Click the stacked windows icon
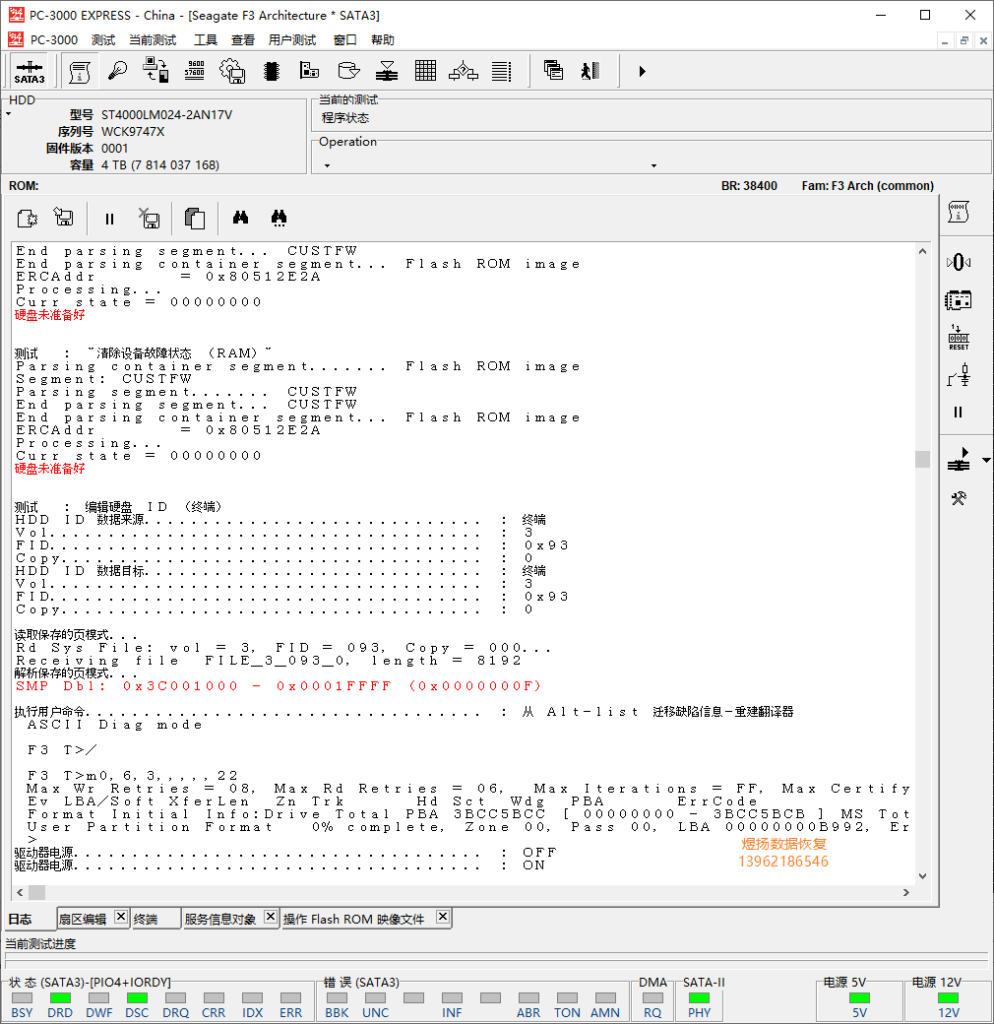The height and width of the screenshot is (1024, 994). pos(553,71)
